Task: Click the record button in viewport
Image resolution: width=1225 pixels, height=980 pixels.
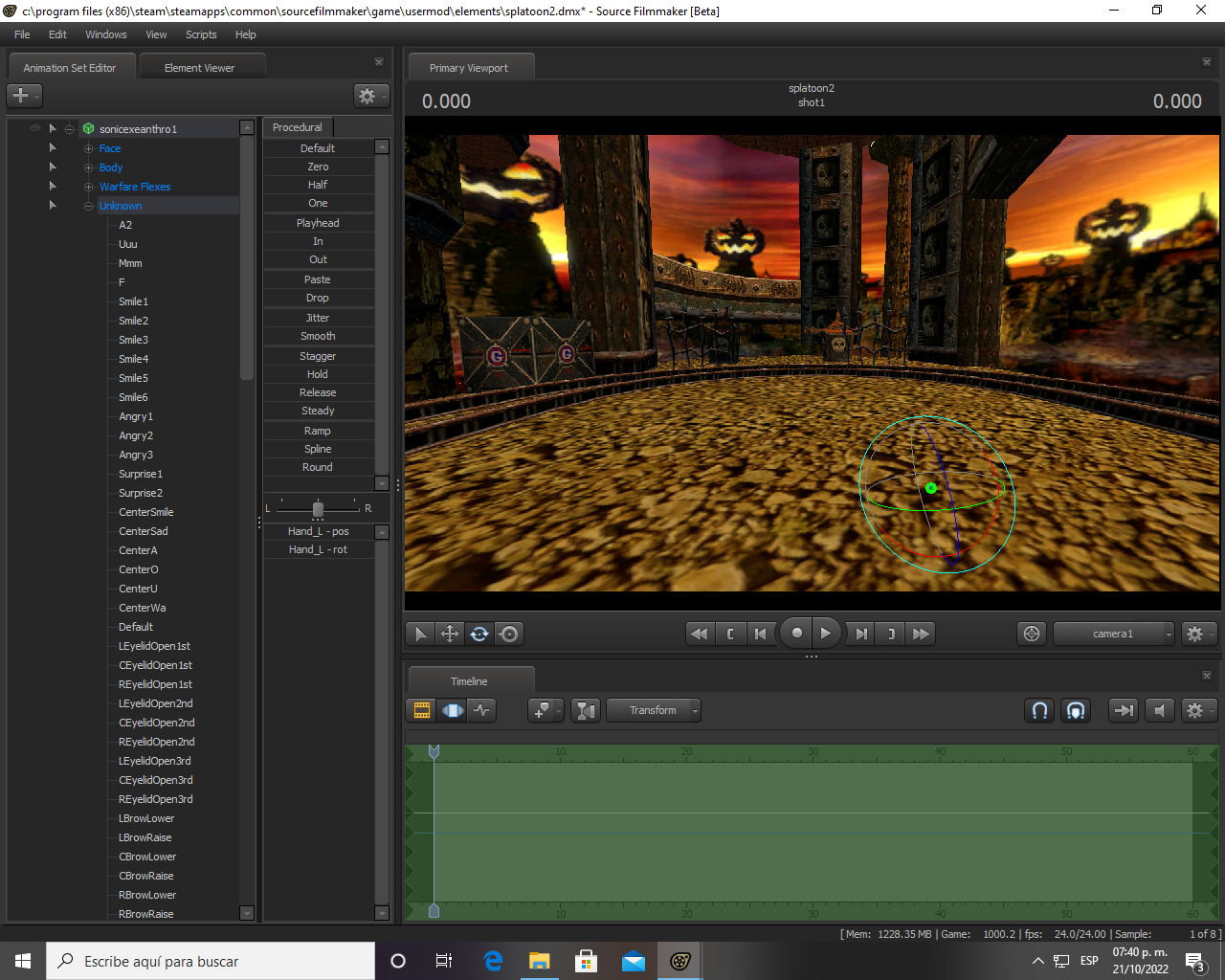Action: coord(796,634)
